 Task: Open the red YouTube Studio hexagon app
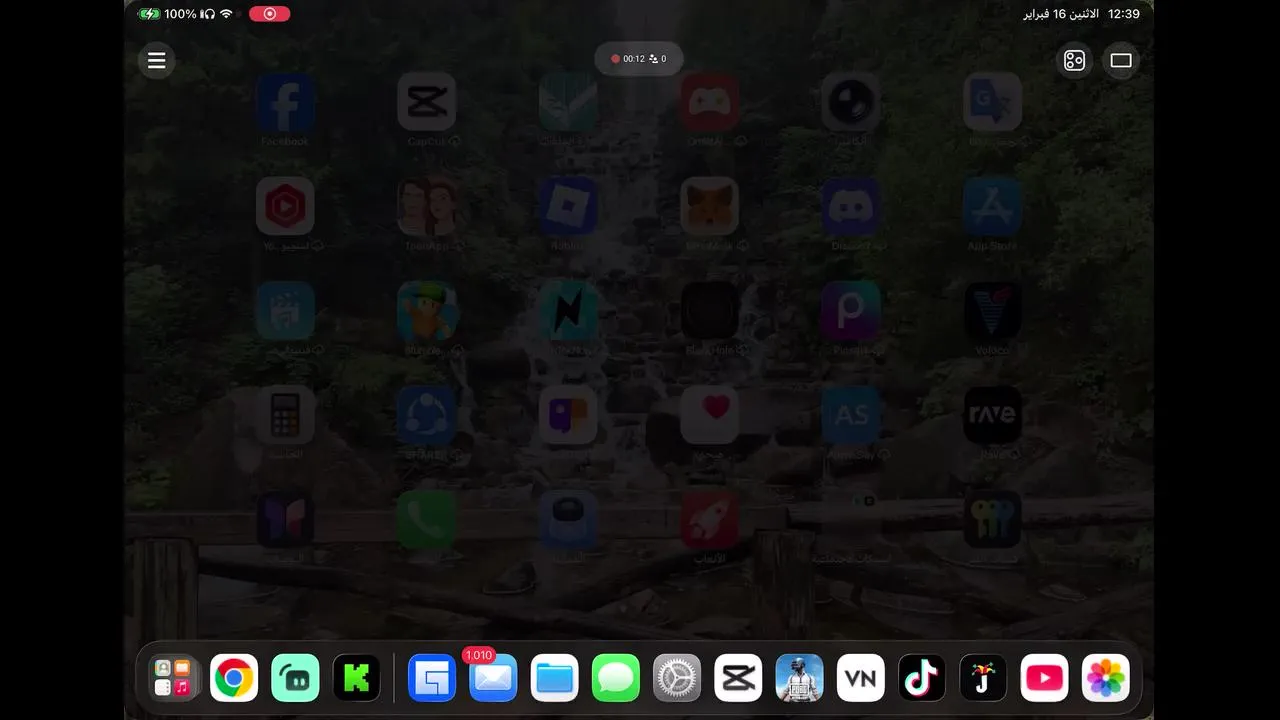pos(285,206)
